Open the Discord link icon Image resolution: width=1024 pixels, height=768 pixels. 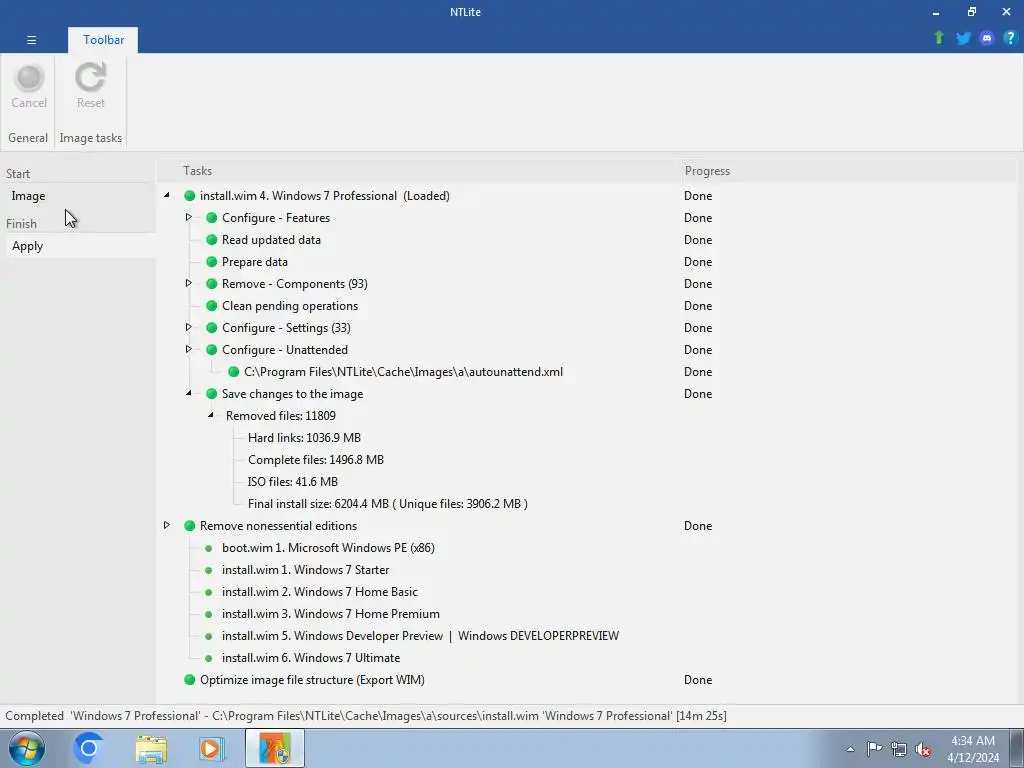click(987, 38)
